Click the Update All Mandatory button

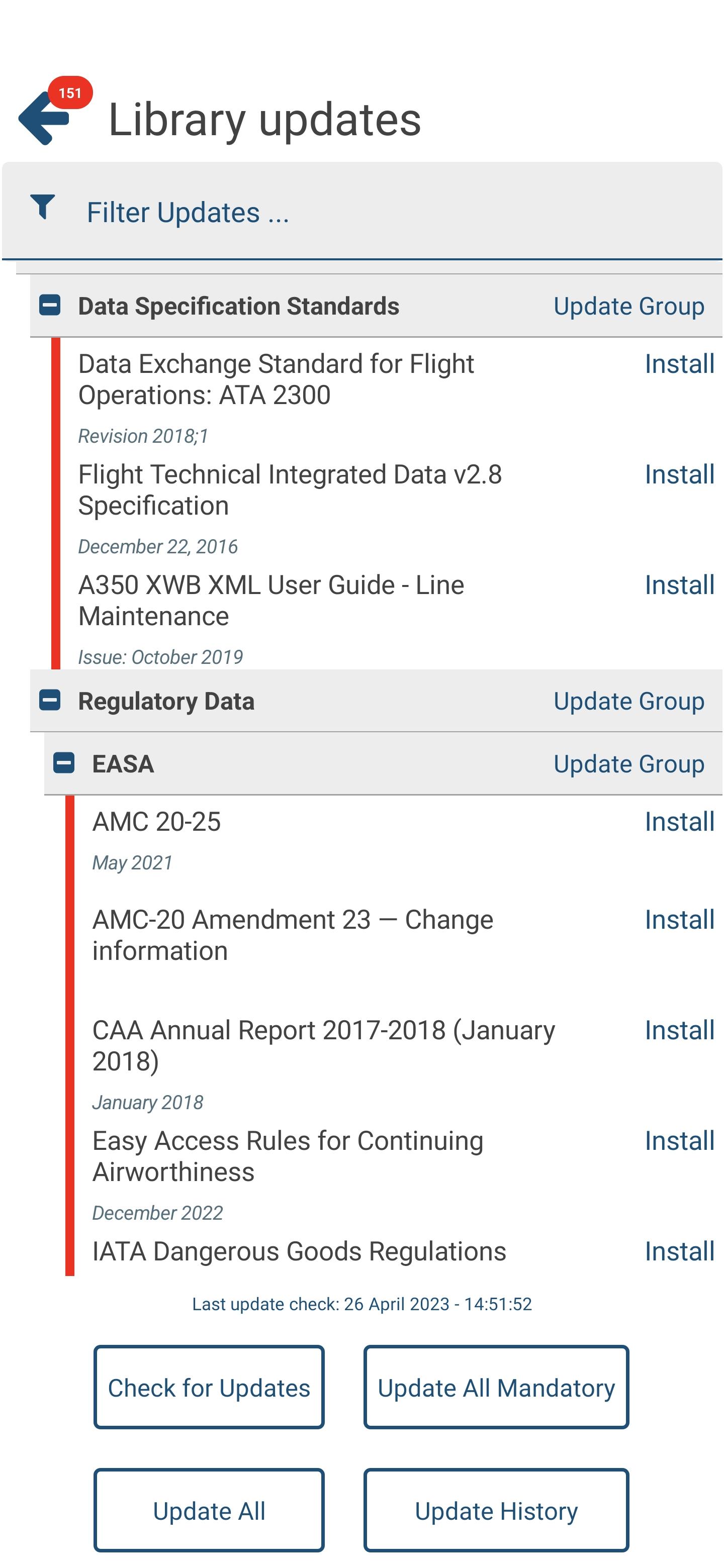click(496, 1387)
